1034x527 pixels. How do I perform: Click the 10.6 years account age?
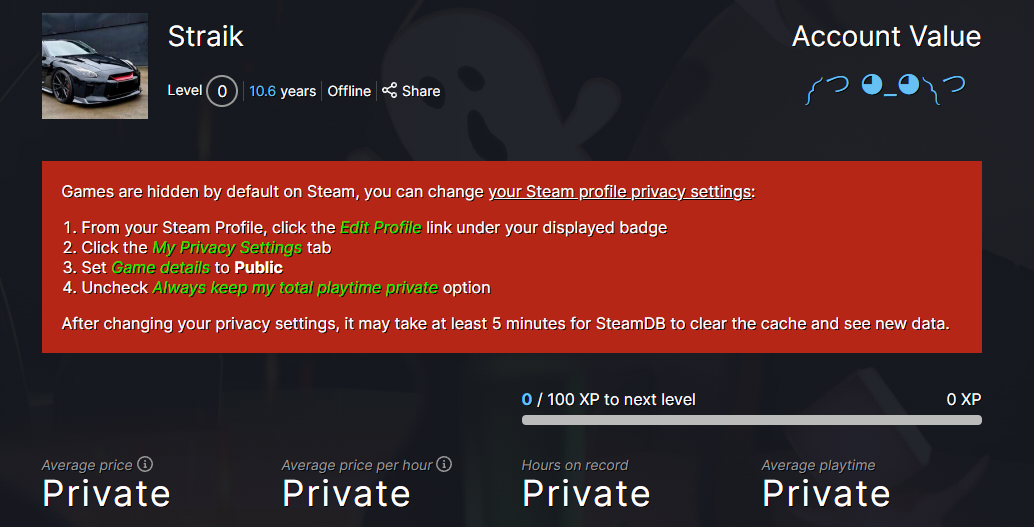(x=282, y=91)
